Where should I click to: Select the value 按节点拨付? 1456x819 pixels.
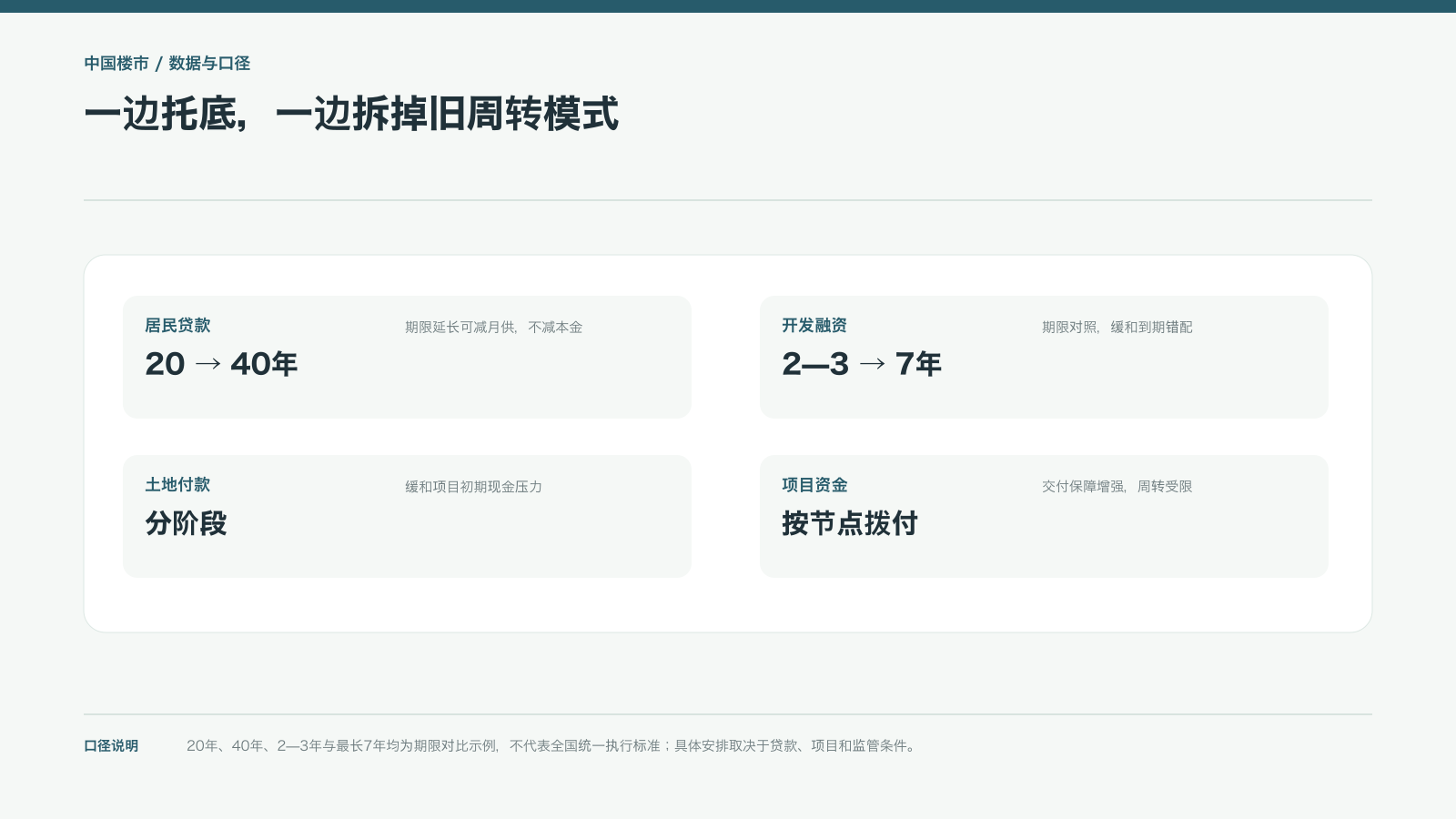click(850, 523)
